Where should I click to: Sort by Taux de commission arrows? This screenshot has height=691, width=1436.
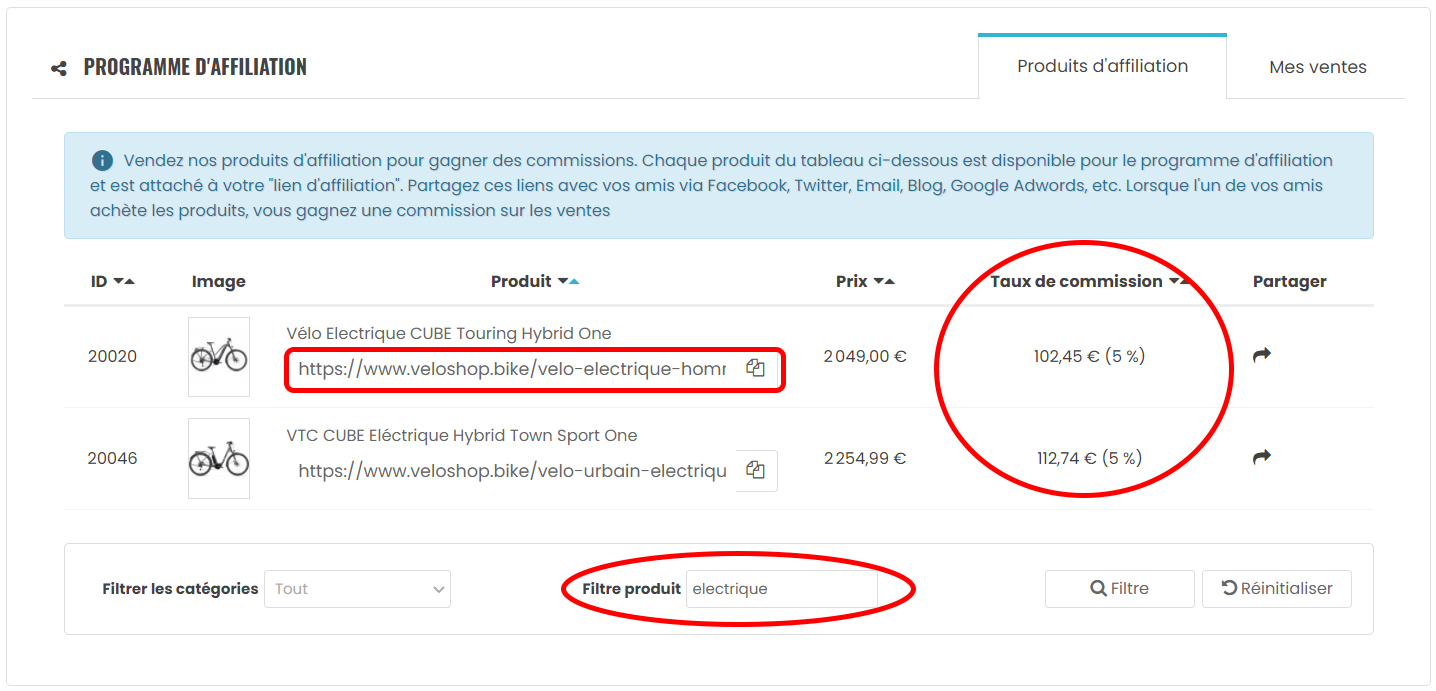point(1178,282)
